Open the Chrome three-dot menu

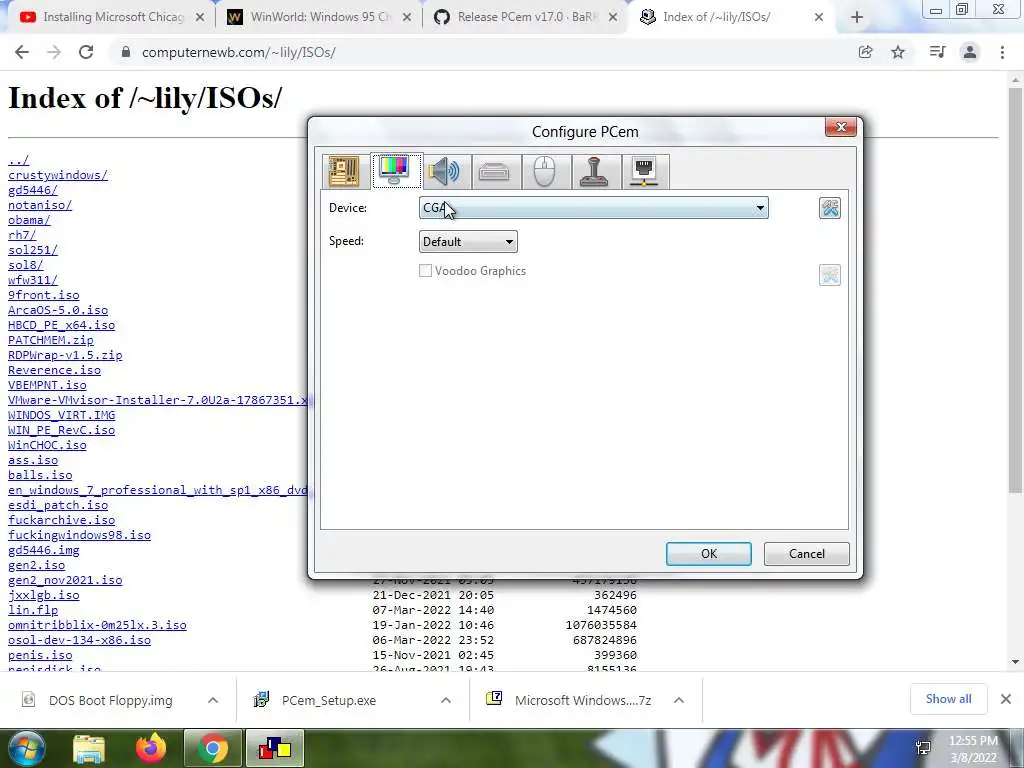(1002, 52)
